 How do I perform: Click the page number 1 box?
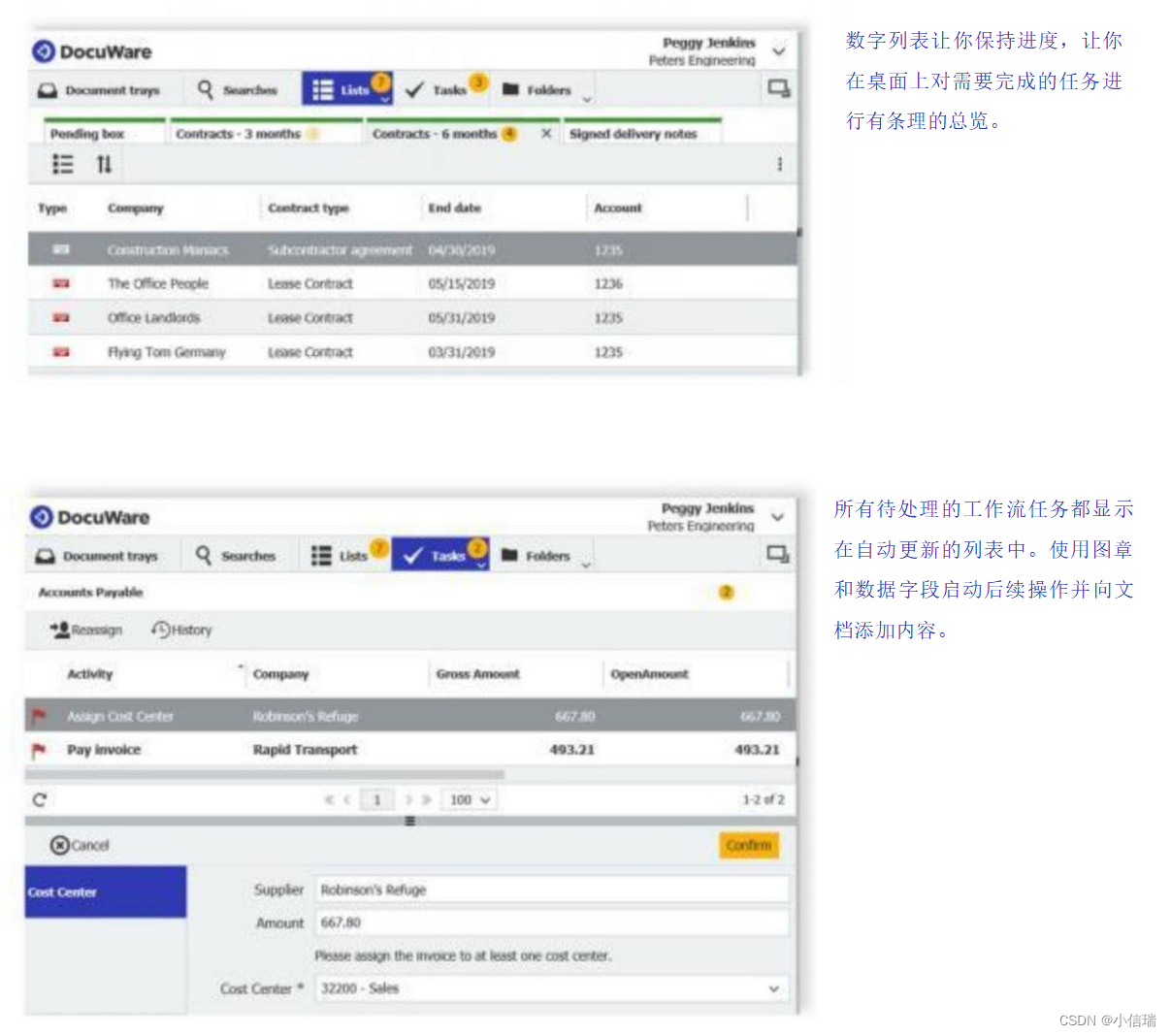tap(376, 799)
